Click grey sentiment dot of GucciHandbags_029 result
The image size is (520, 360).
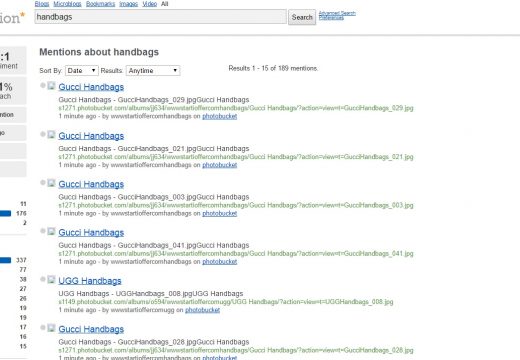(43, 85)
